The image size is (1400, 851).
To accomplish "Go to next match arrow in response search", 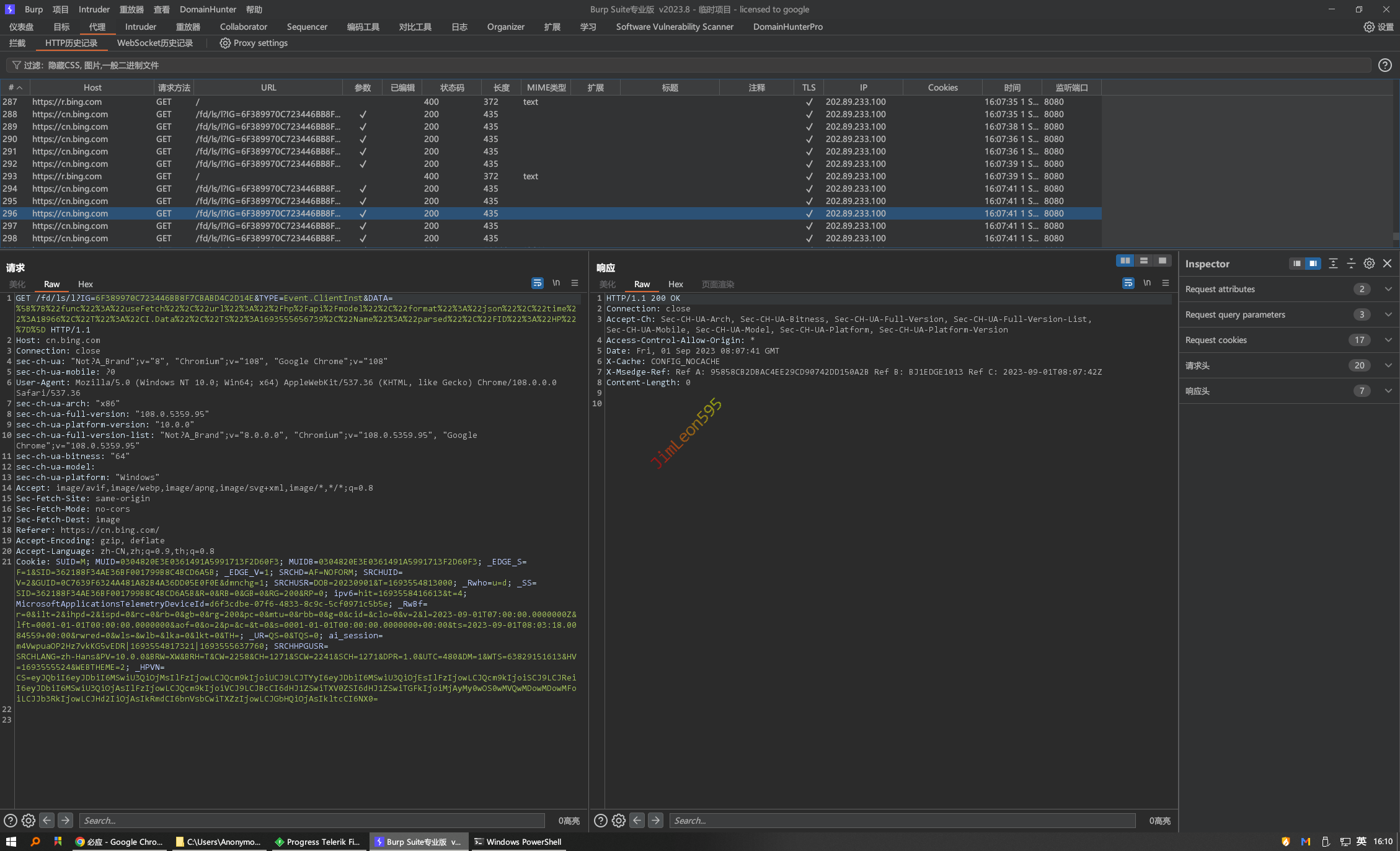I will (655, 821).
